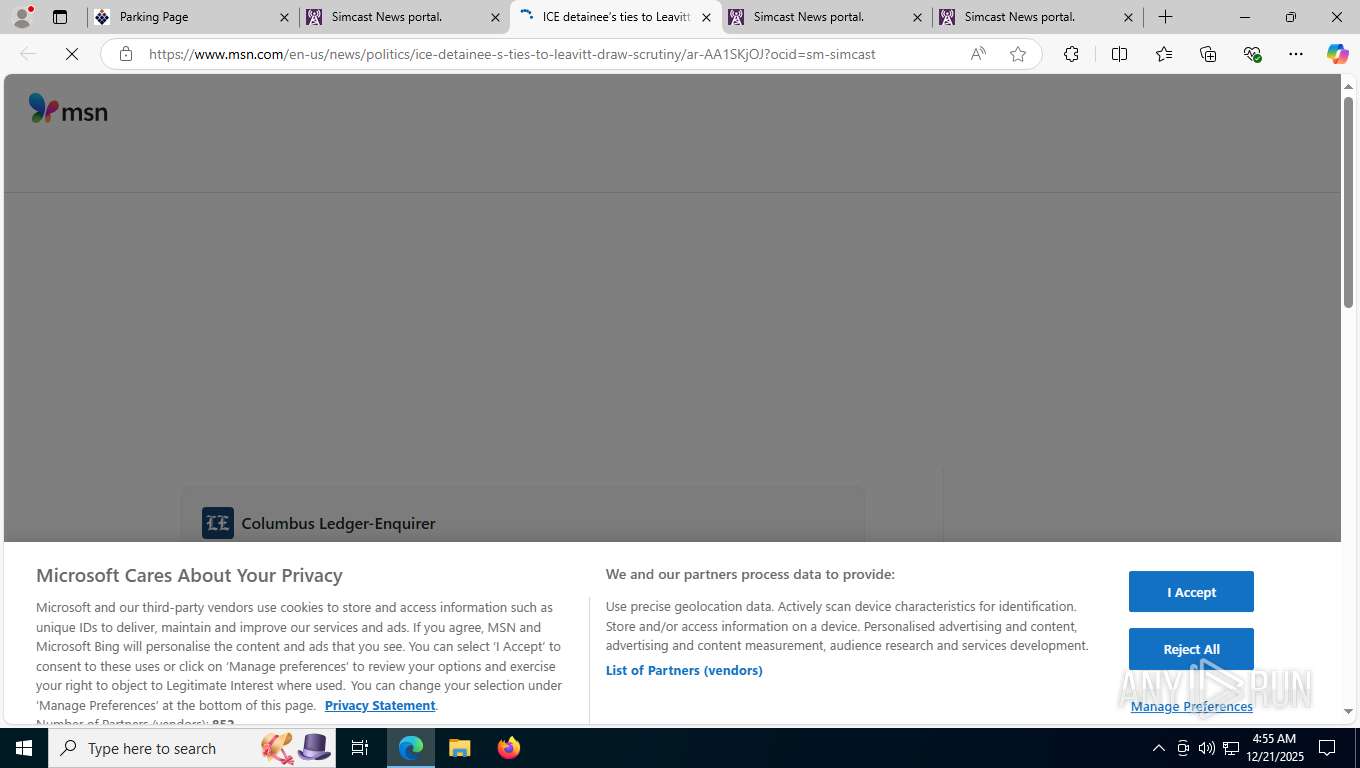Screen dimensions: 1360x768
Task: Launch Firefox from the taskbar
Action: coord(508,748)
